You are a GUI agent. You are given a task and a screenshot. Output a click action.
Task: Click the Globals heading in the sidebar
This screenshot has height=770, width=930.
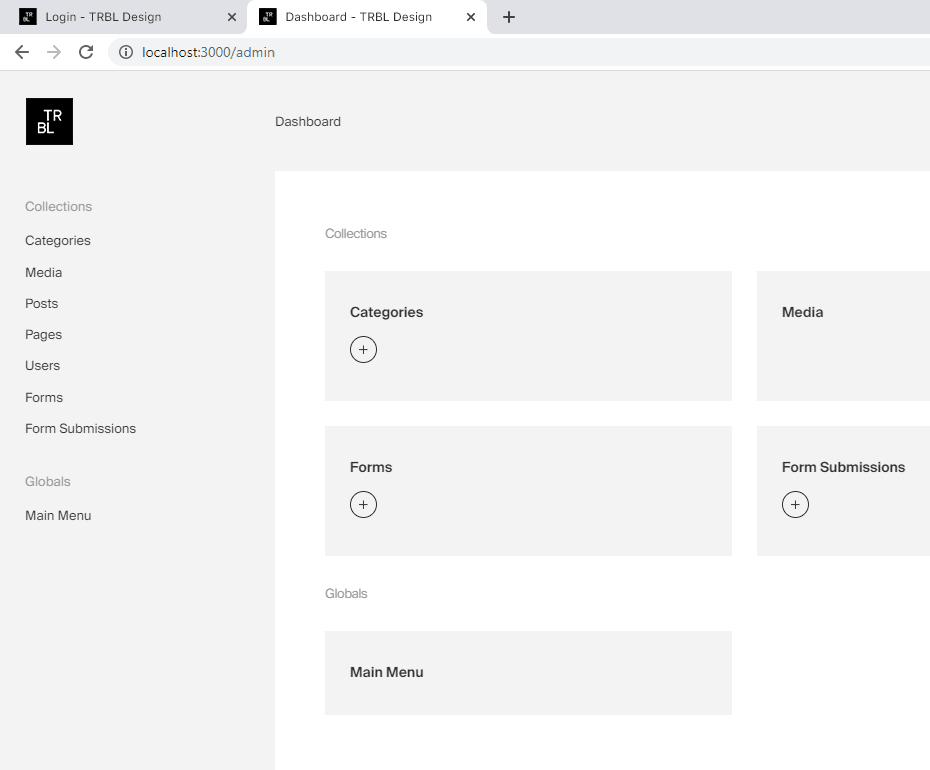47,482
